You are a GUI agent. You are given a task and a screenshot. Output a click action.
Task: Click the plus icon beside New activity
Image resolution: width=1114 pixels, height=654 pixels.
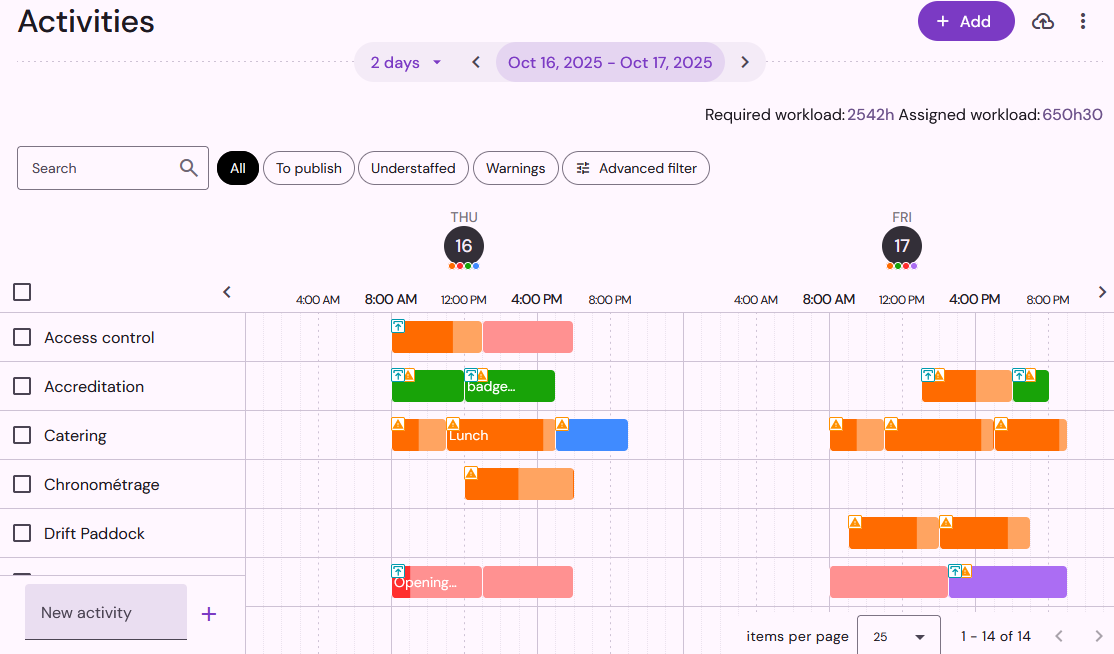(208, 614)
